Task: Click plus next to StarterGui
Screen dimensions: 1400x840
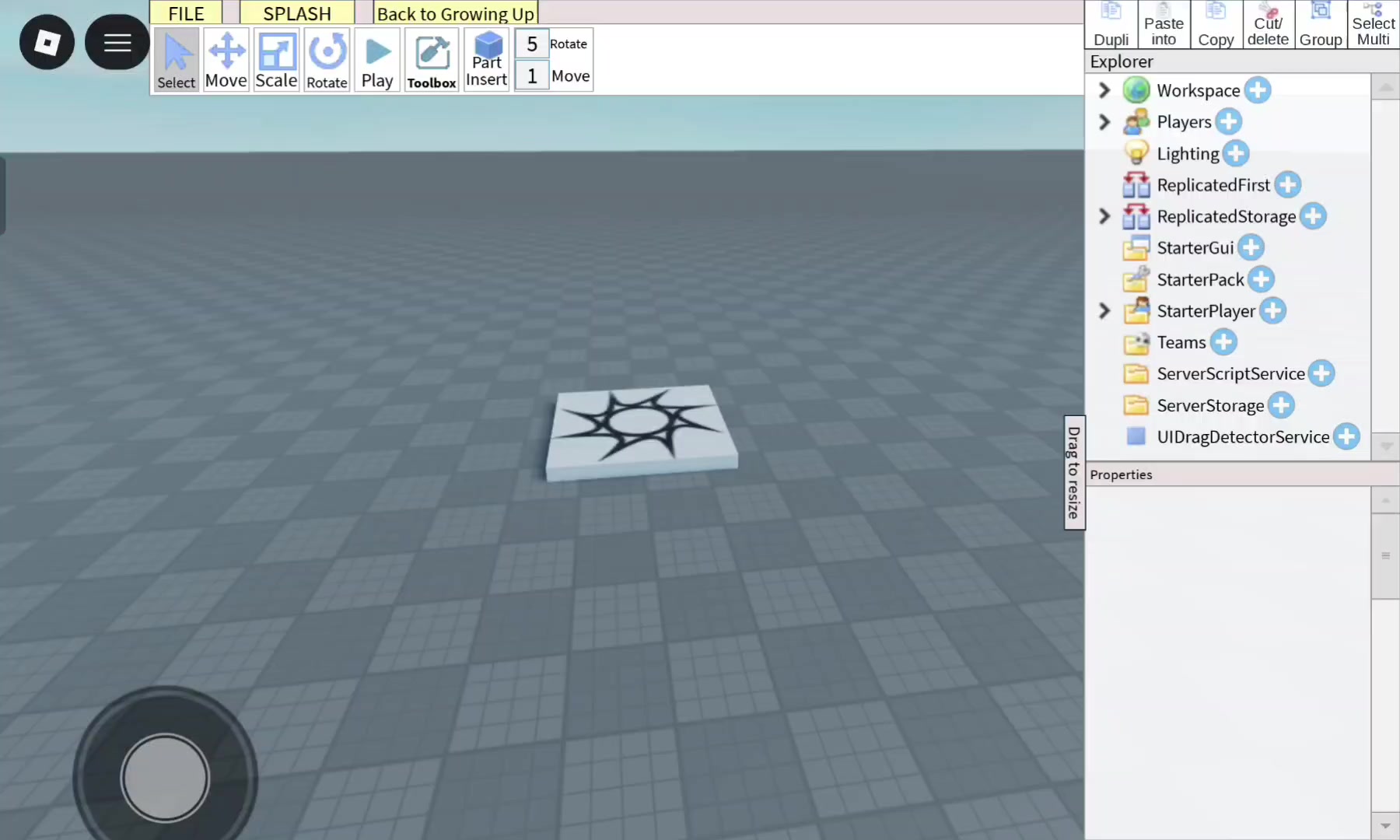Action: [x=1251, y=247]
